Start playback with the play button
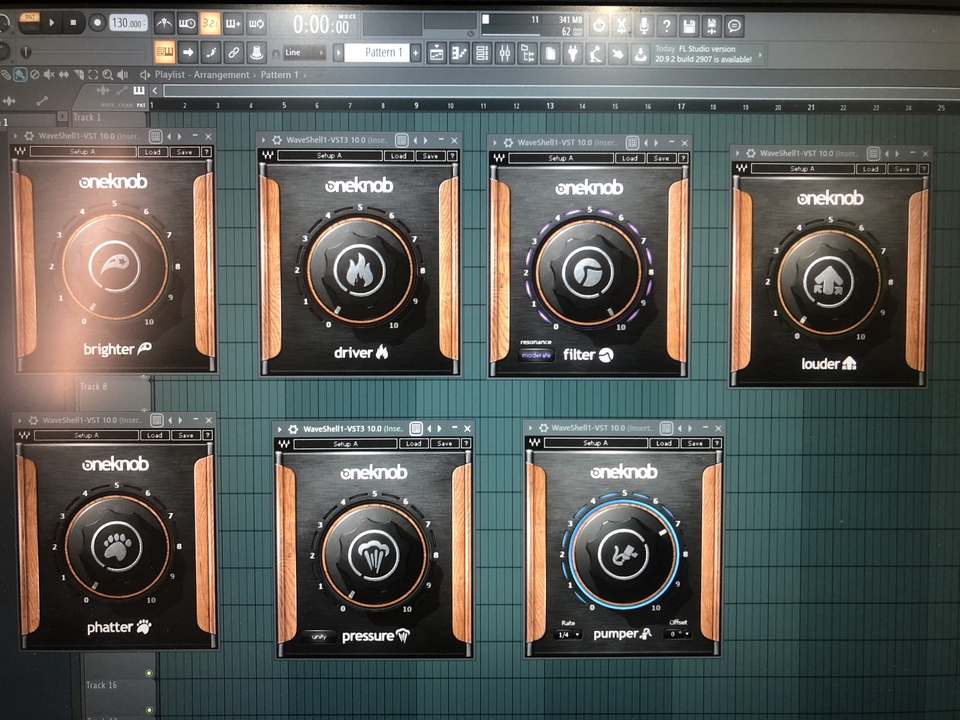The image size is (960, 720). [52, 23]
